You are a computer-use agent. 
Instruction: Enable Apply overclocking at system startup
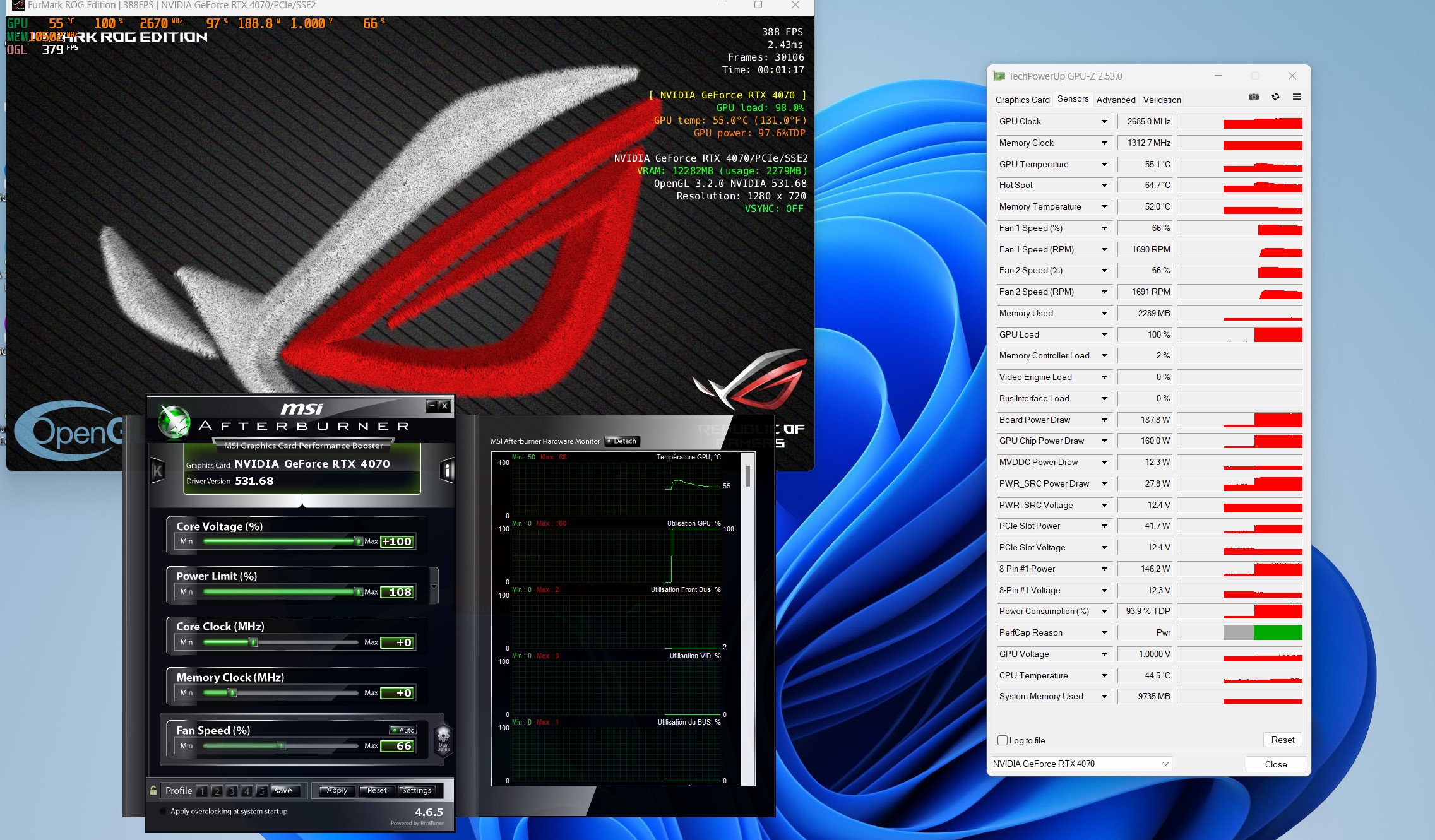[x=164, y=810]
